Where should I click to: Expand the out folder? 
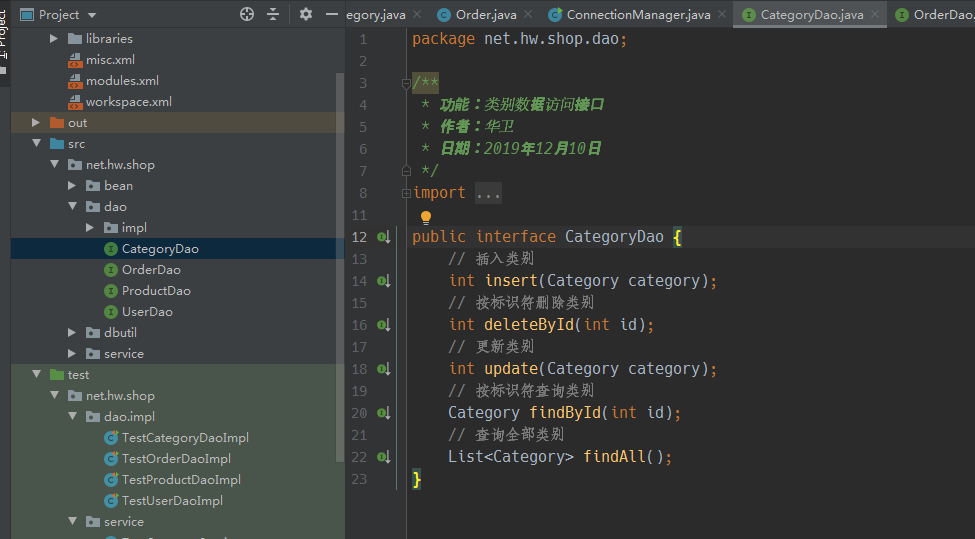click(36, 122)
